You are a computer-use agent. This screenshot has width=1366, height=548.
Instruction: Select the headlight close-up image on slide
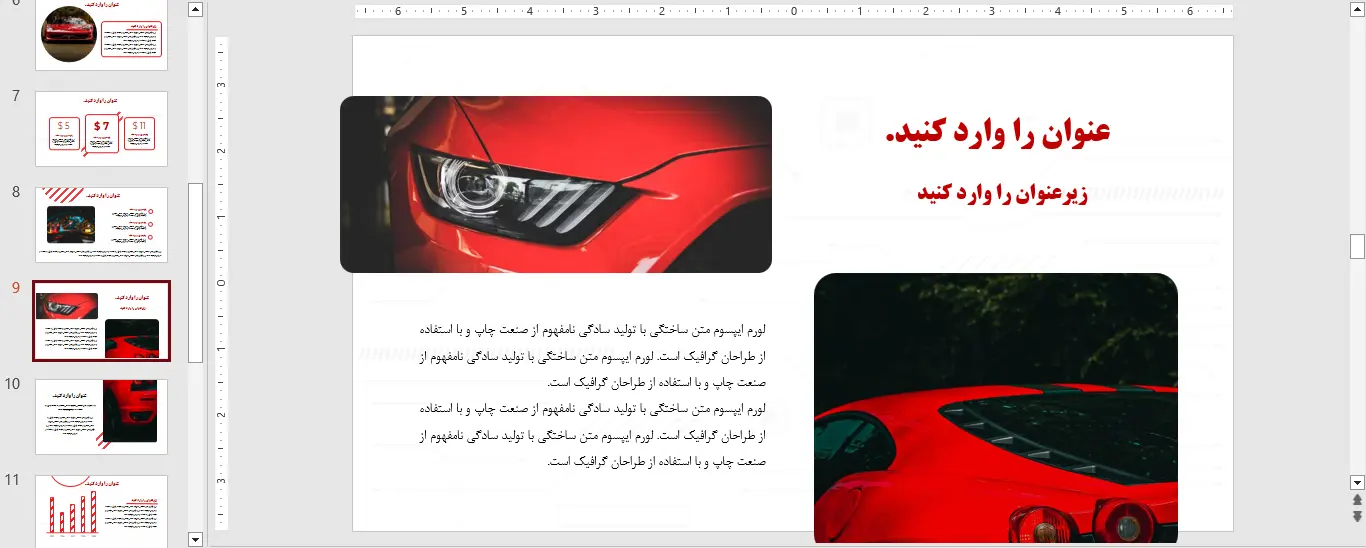555,184
